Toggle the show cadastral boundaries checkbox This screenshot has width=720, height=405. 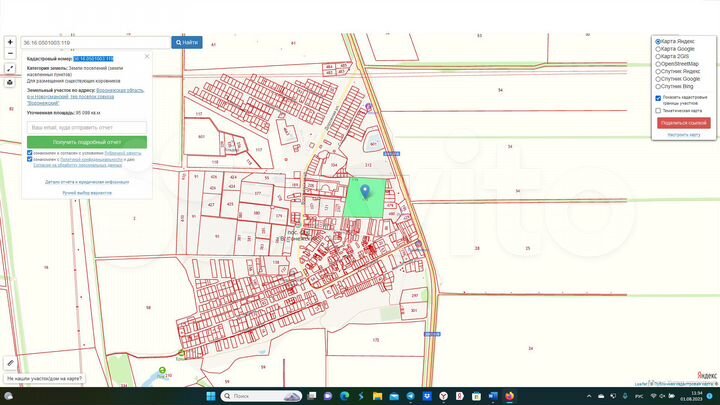tap(658, 98)
